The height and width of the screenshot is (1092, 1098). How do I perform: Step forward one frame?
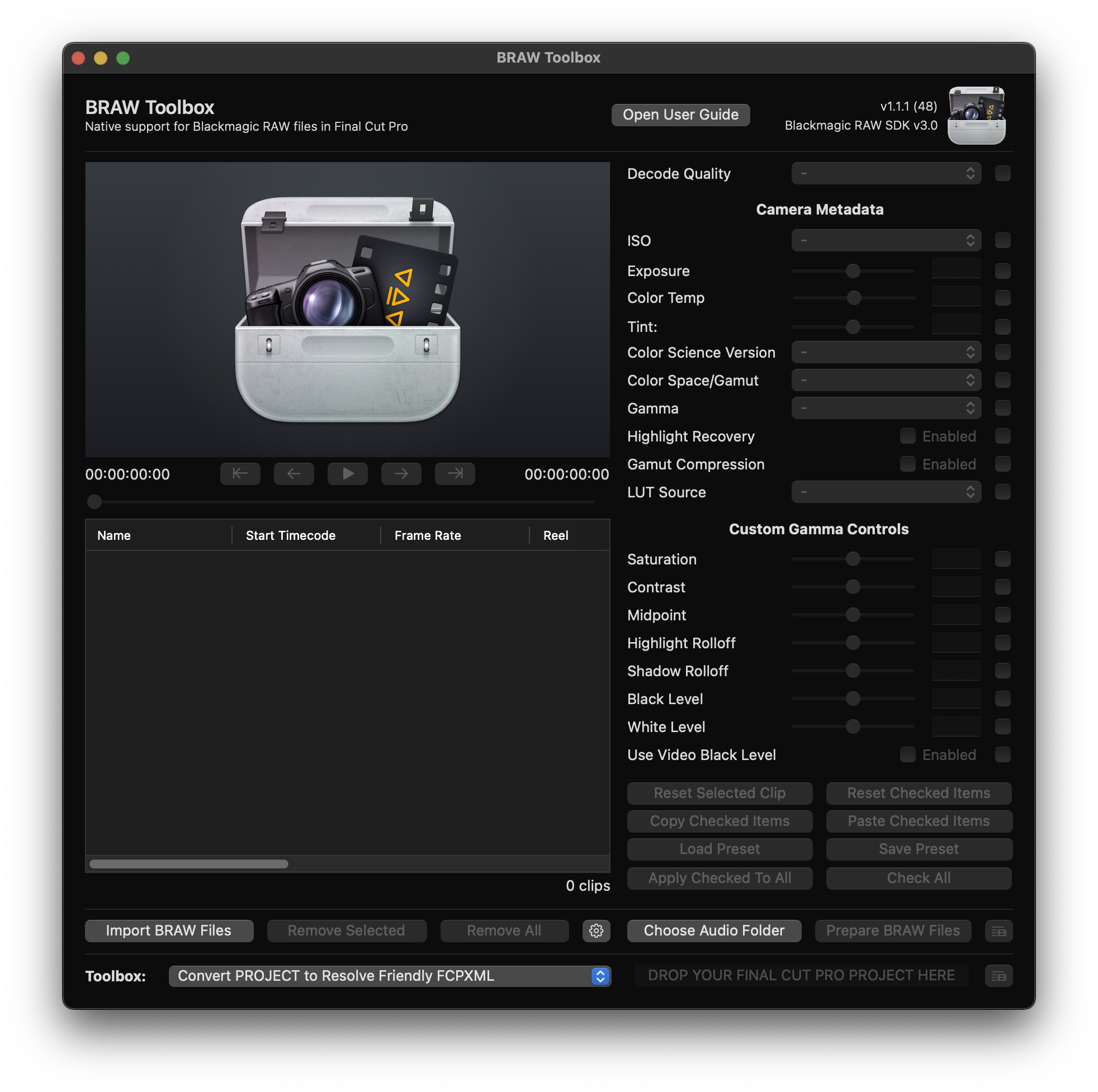[x=401, y=474]
